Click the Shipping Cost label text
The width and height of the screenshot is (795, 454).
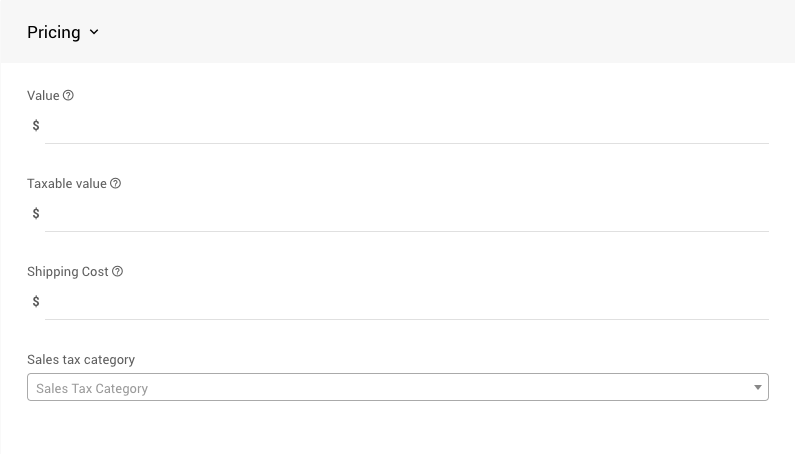tap(67, 272)
